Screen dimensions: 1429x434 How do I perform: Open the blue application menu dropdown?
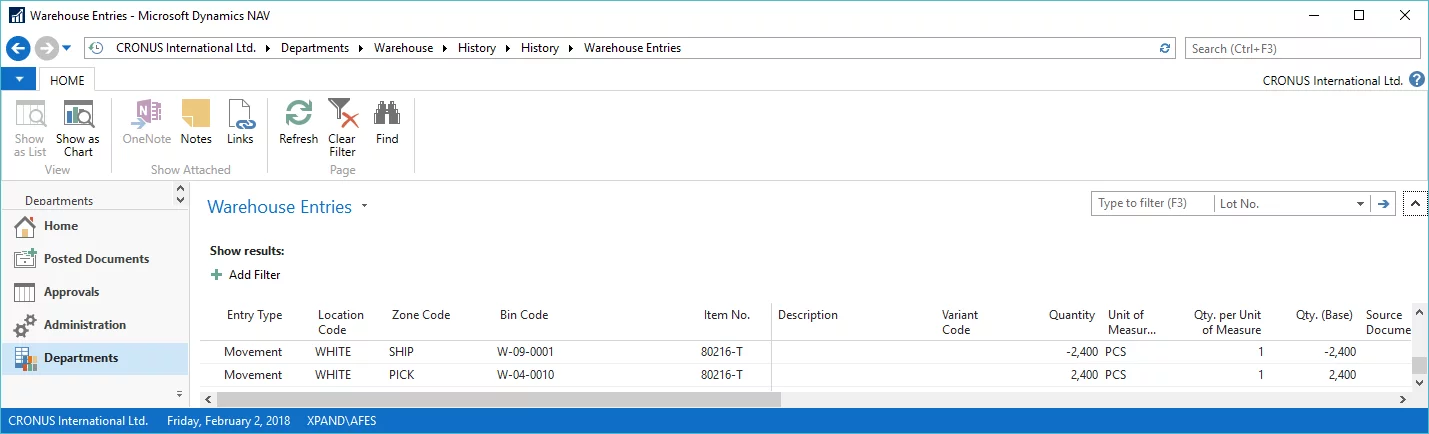click(19, 80)
